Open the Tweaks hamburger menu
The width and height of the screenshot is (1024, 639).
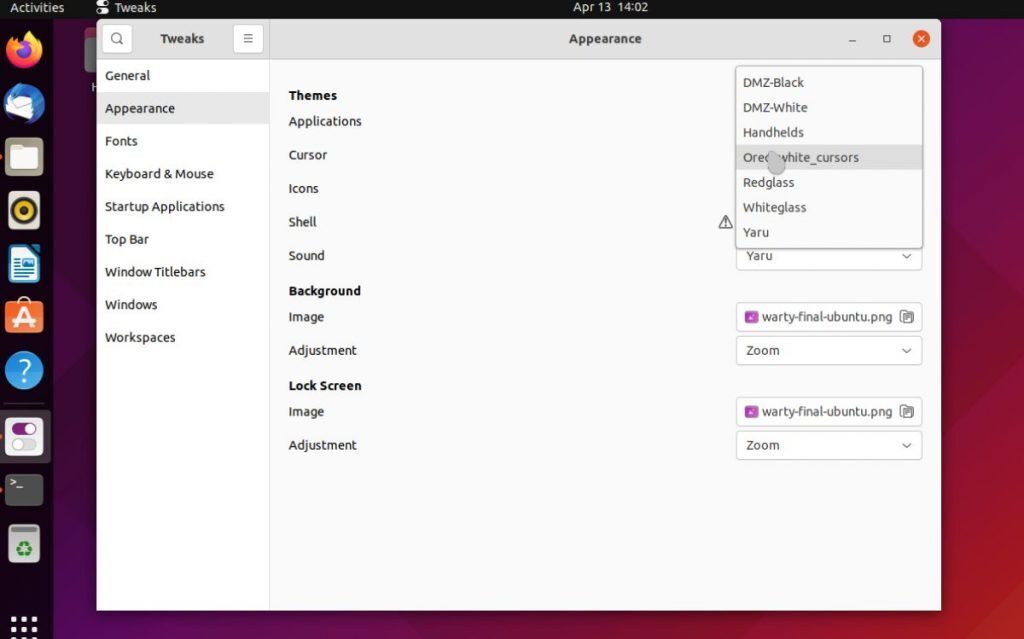[x=247, y=38]
